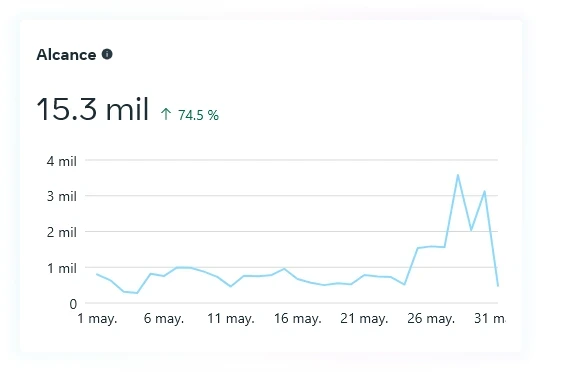Click the 4 mil axis label
This screenshot has height=392, width=562.
[x=62, y=161]
